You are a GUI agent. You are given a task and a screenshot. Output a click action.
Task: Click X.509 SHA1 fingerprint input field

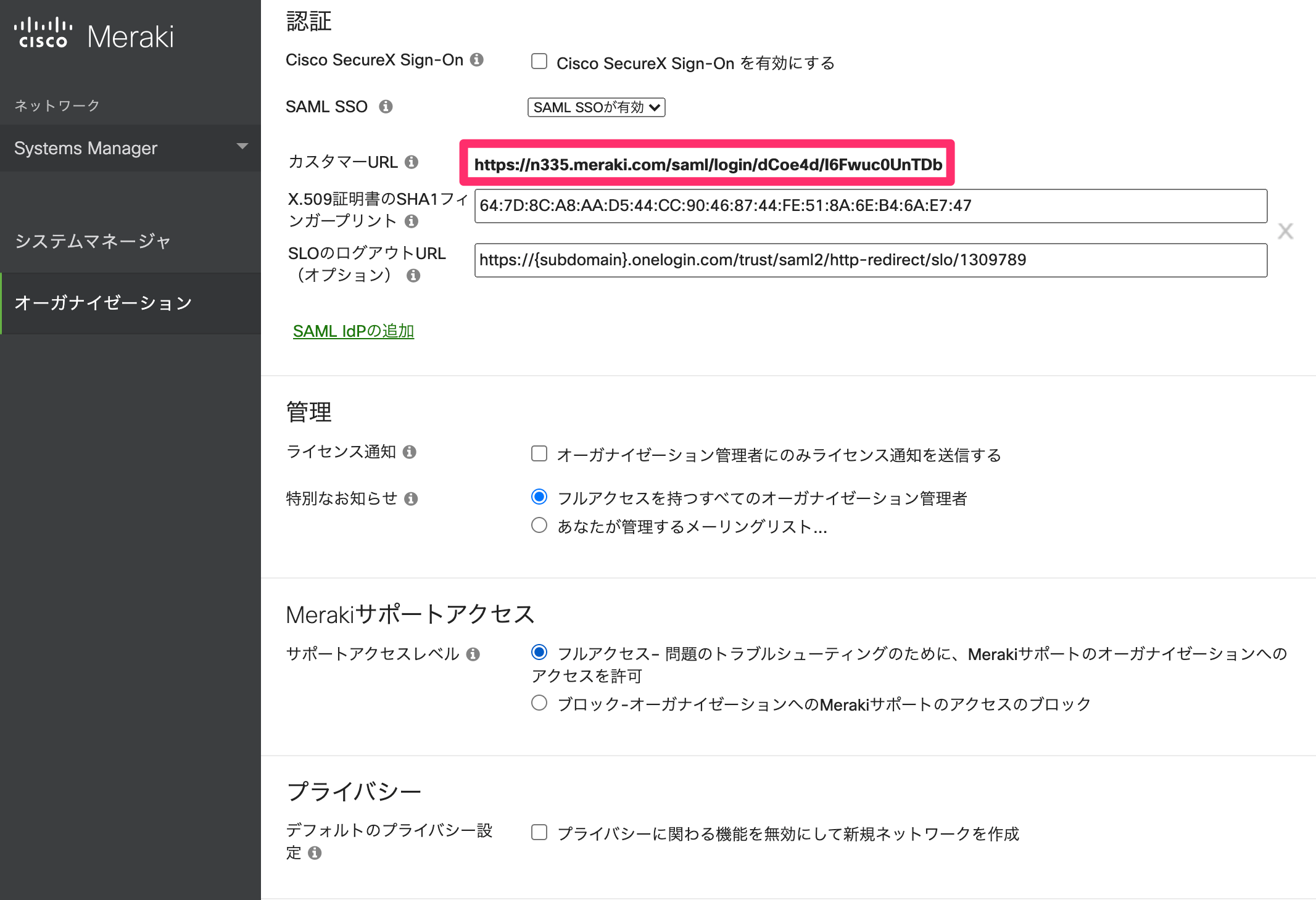(x=871, y=206)
